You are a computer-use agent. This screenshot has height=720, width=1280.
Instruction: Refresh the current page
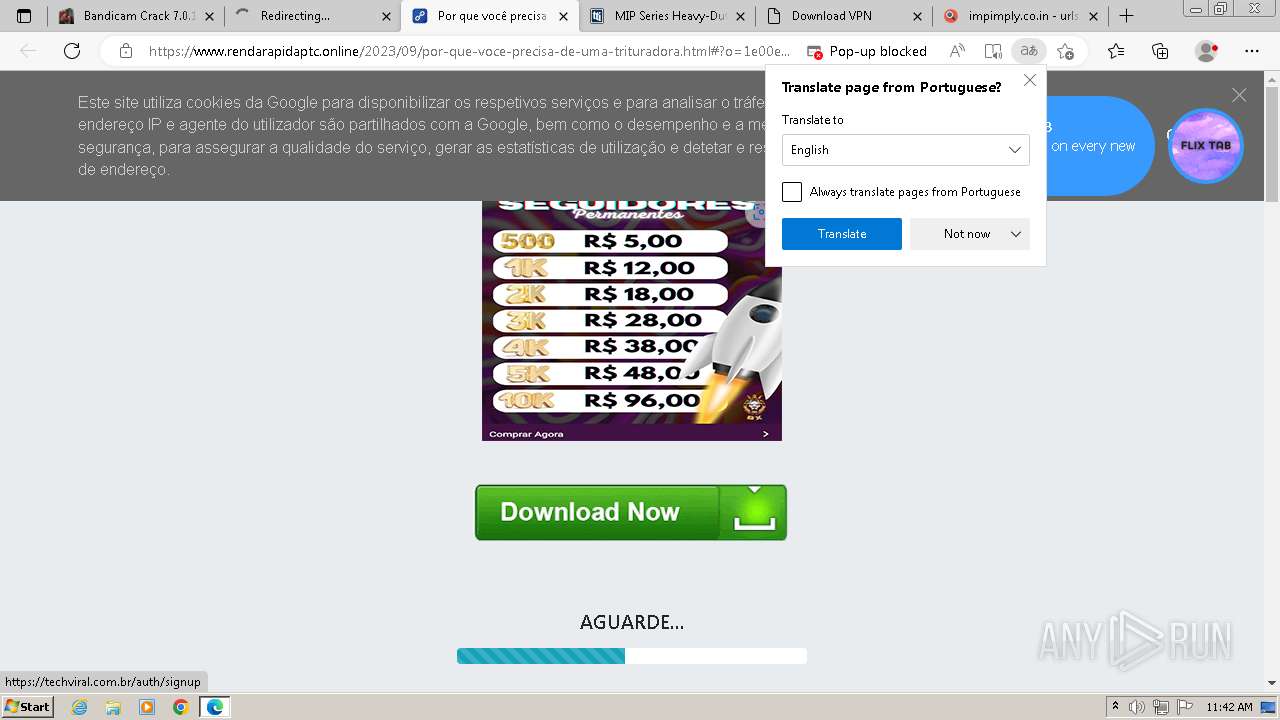[72, 51]
